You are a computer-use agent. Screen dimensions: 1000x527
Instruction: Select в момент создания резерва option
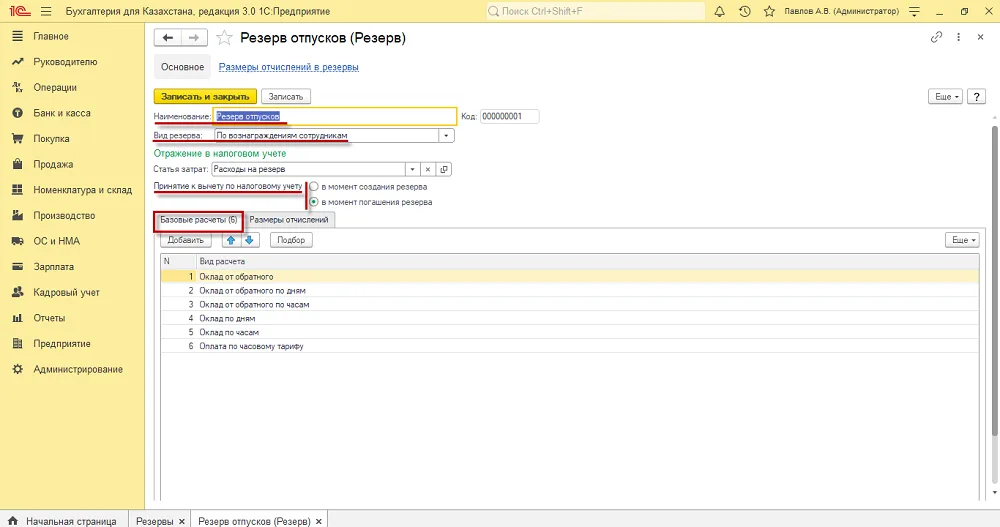(x=314, y=187)
